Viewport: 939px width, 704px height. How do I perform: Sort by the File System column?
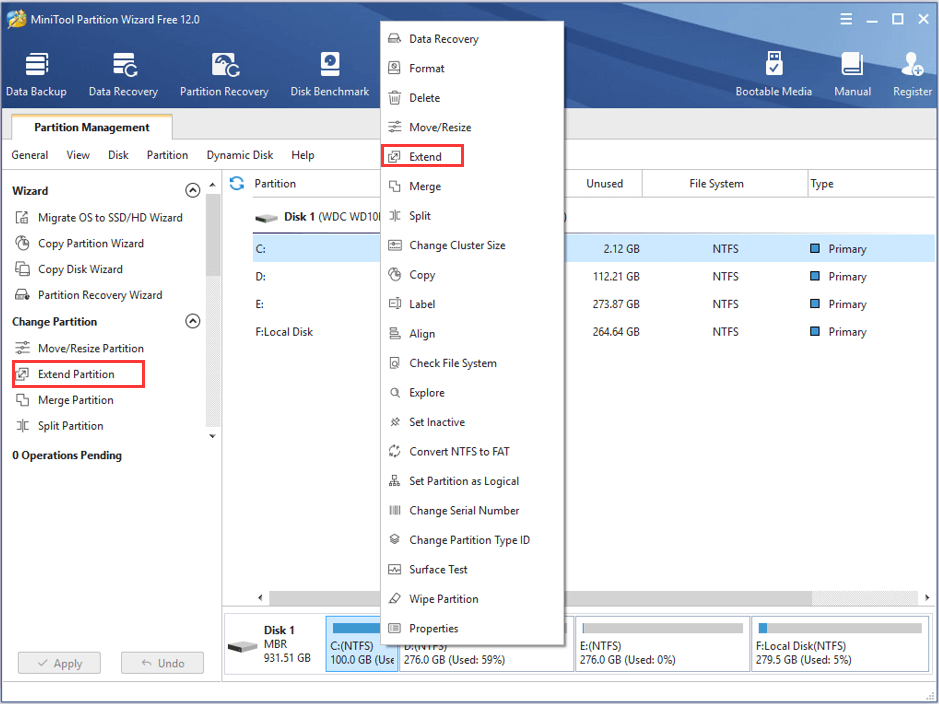(x=725, y=183)
